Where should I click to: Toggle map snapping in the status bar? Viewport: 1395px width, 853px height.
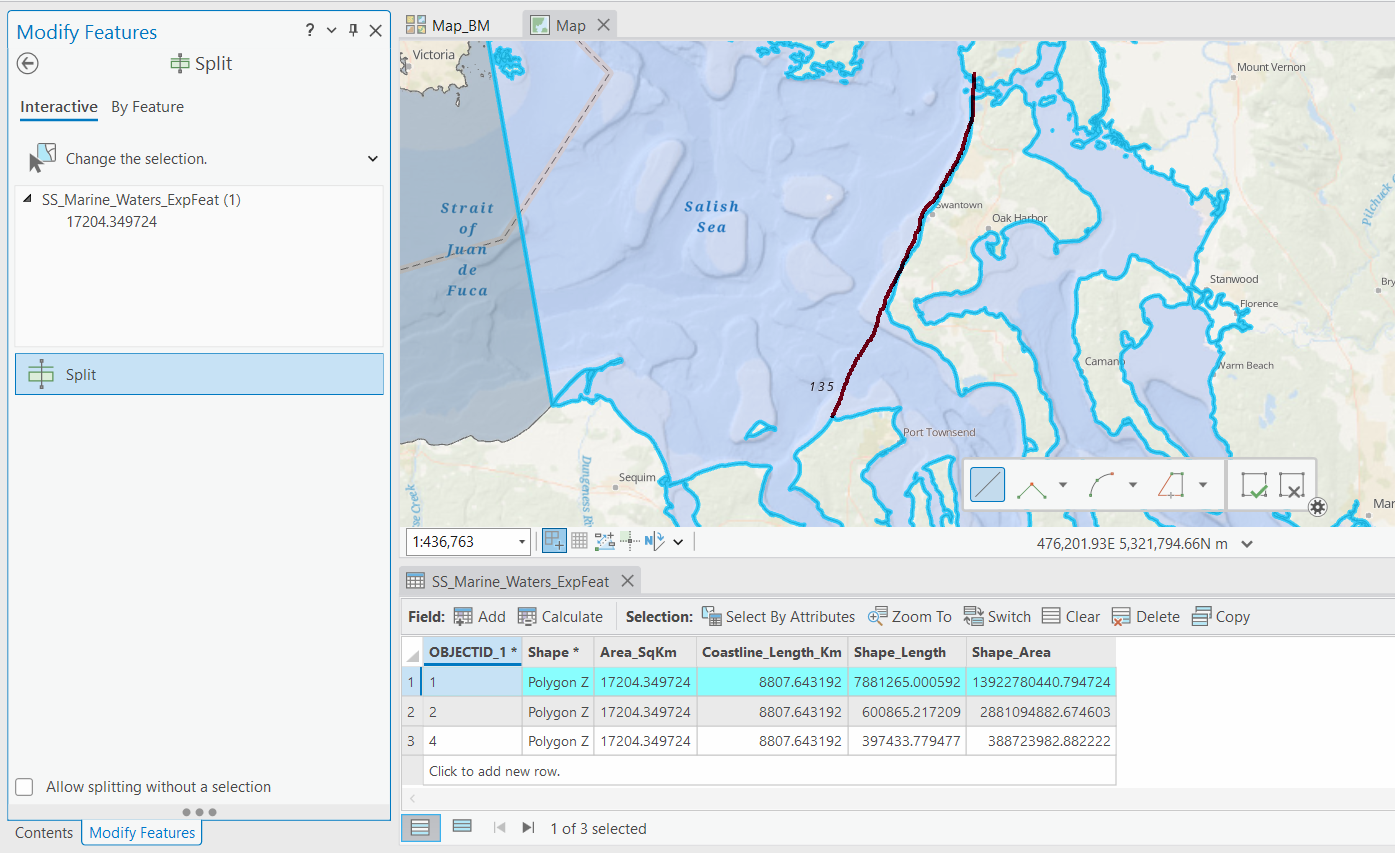(554, 540)
